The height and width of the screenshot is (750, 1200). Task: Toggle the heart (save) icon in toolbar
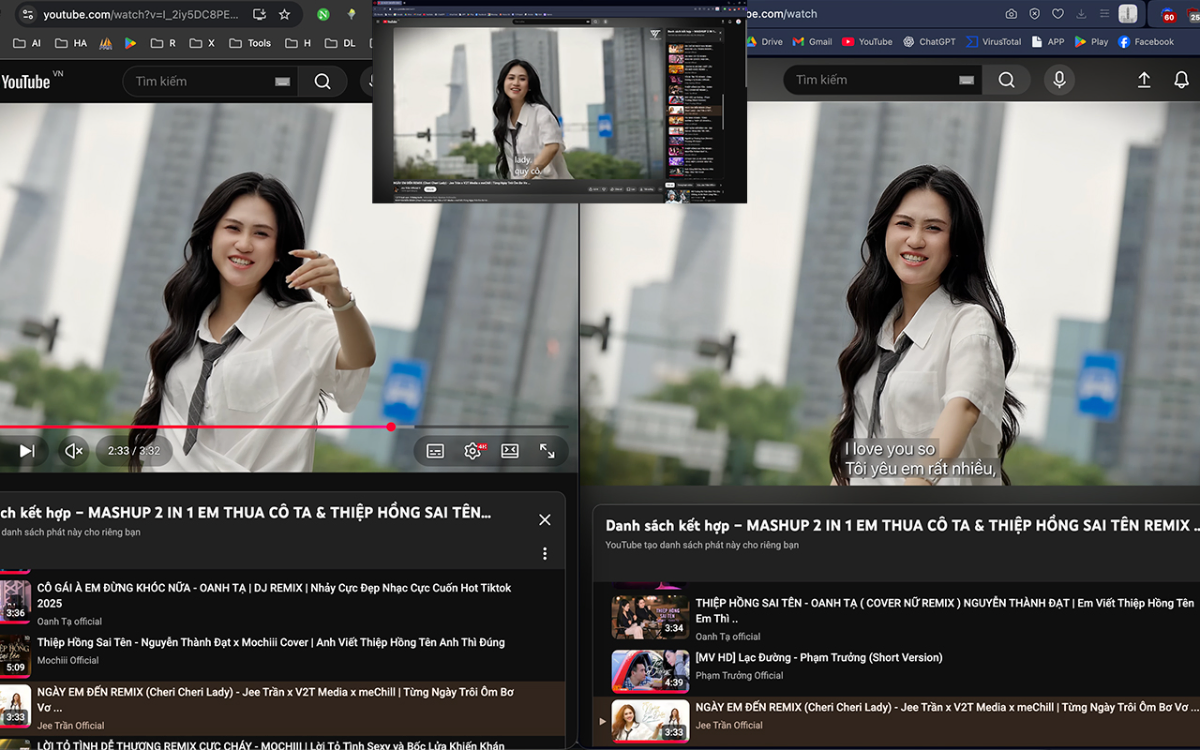(x=1058, y=14)
